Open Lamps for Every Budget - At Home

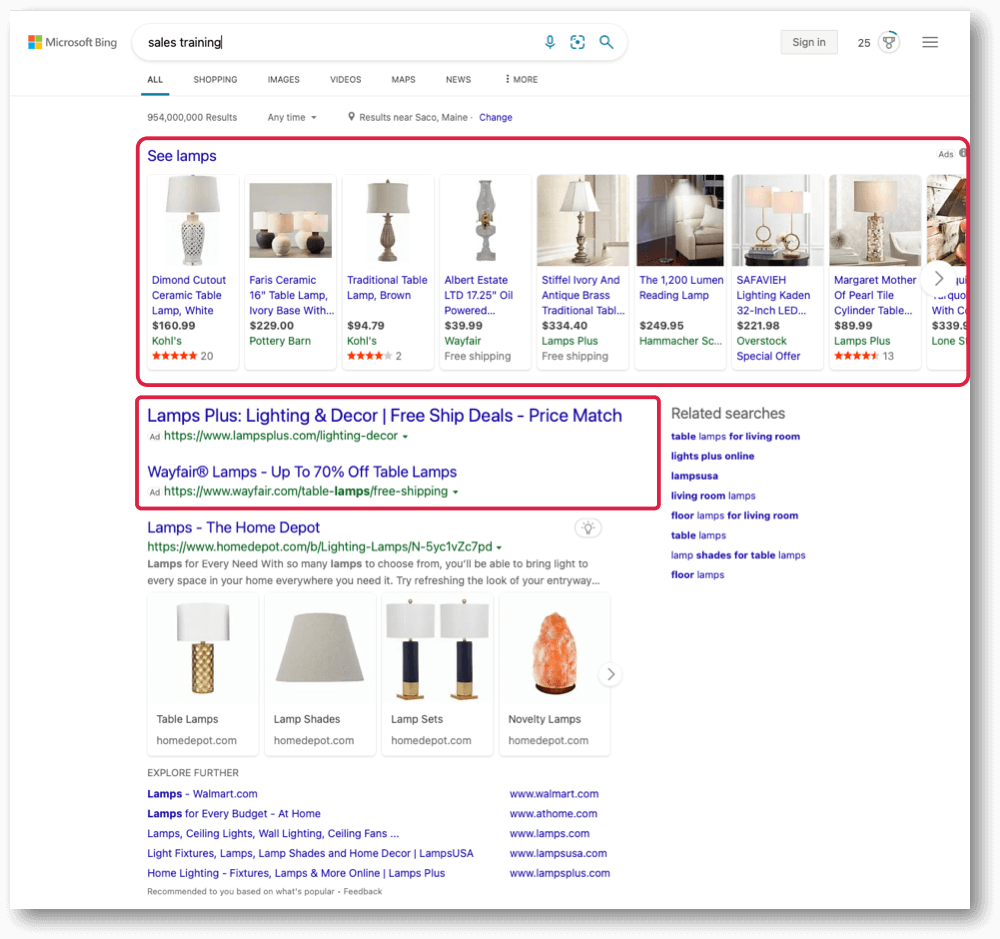pos(234,813)
